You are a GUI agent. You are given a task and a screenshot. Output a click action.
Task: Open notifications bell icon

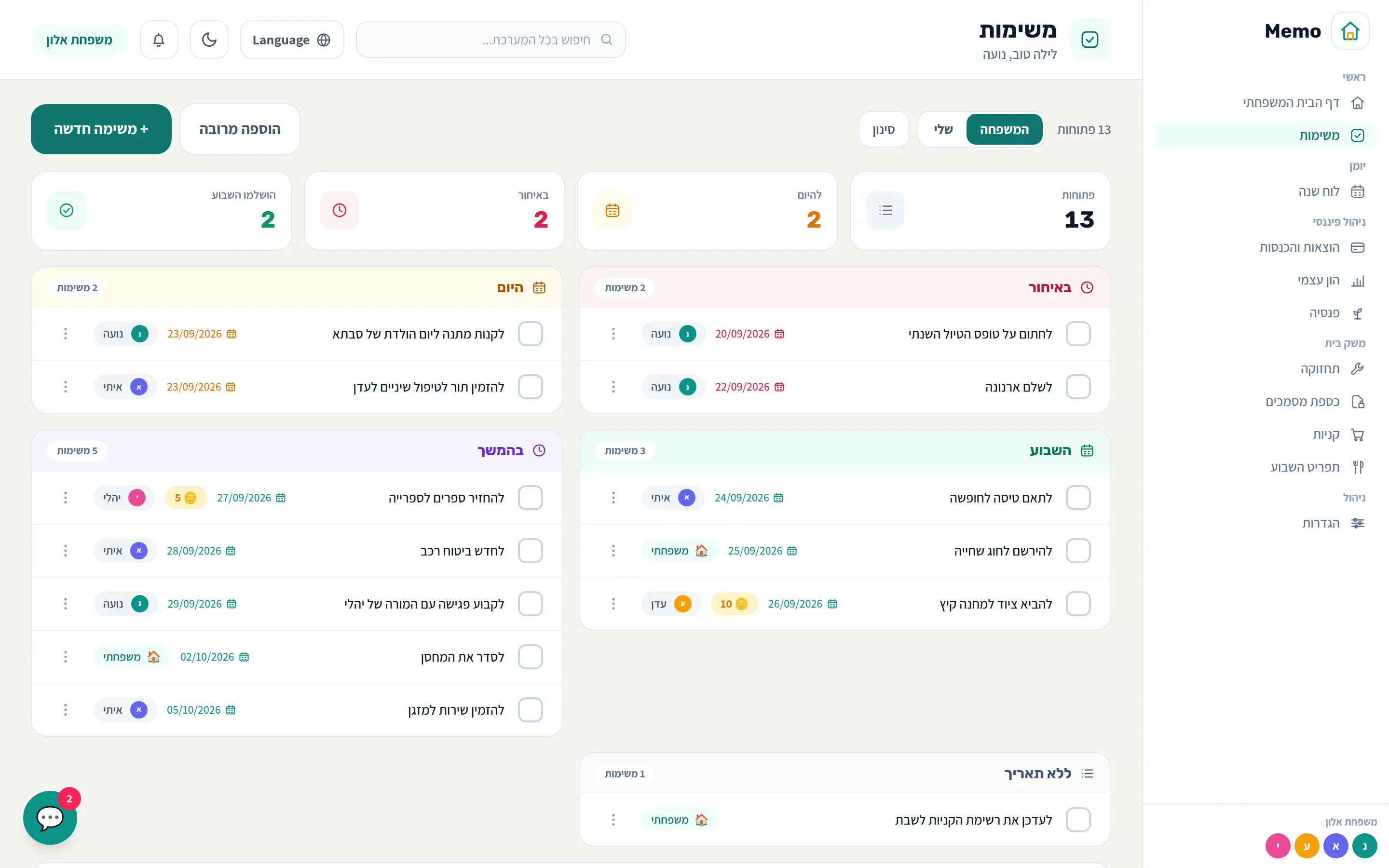pos(159,40)
